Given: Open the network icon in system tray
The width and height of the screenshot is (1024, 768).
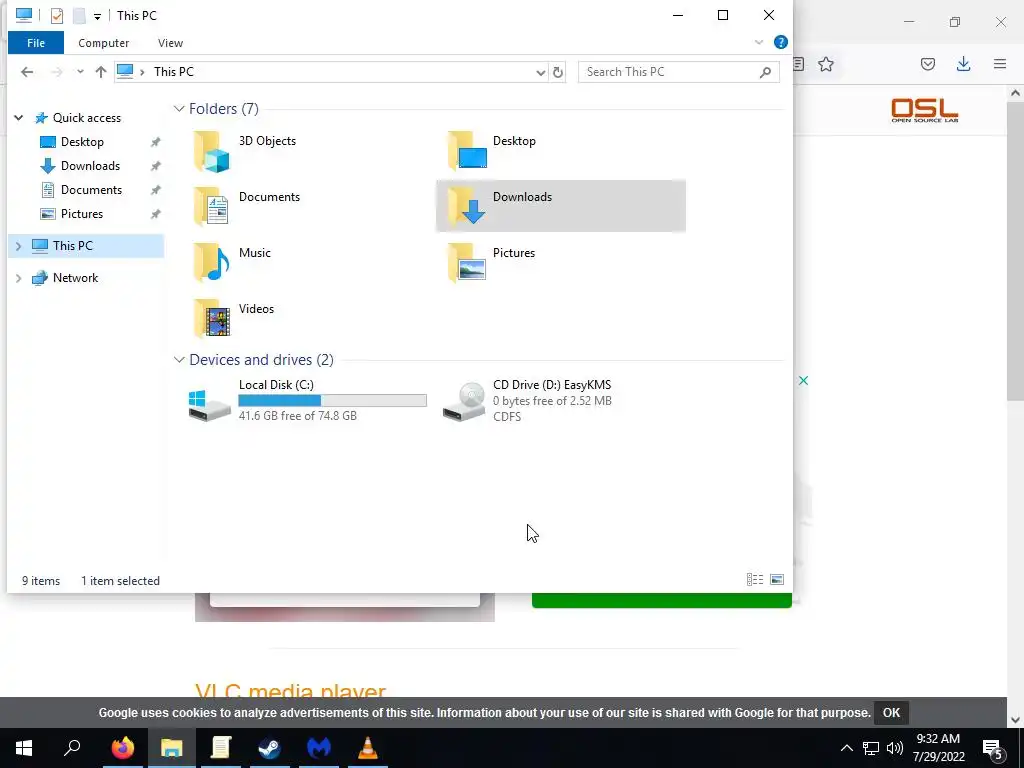Looking at the screenshot, I should tap(871, 748).
